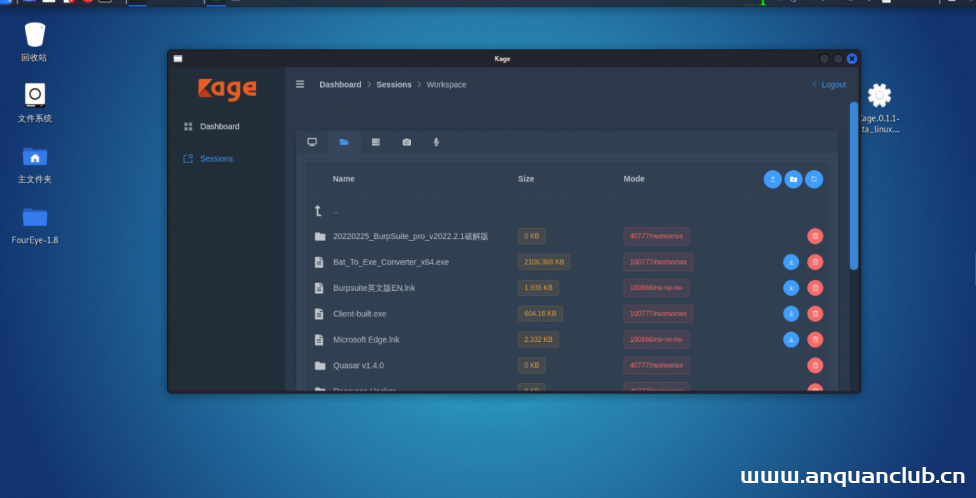This screenshot has width=976, height=498.
Task: Click the blue vertical scrollbar
Action: point(854,185)
